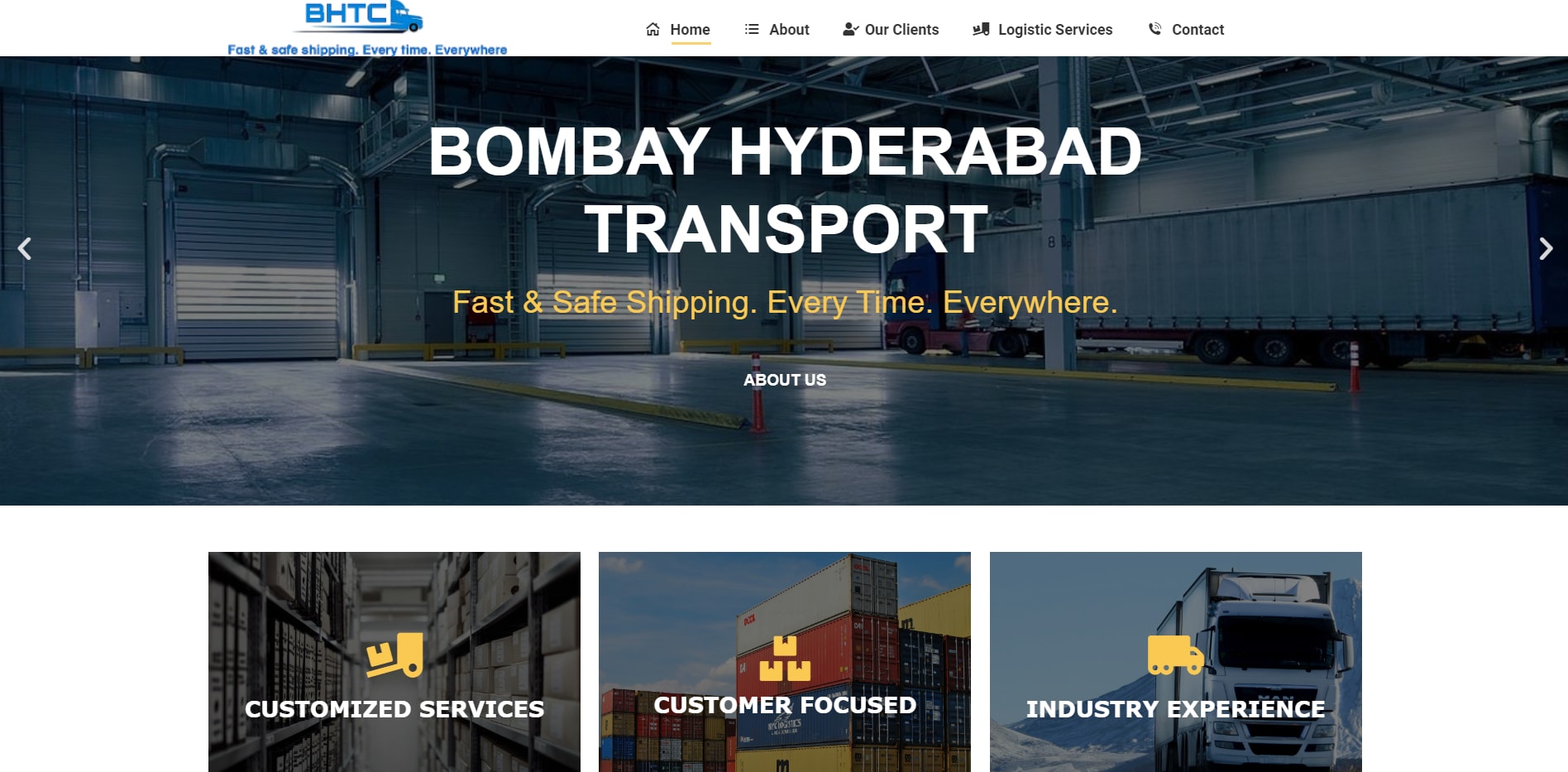Click the phone icon beside Contact
The width and height of the screenshot is (1568, 772).
click(1155, 29)
